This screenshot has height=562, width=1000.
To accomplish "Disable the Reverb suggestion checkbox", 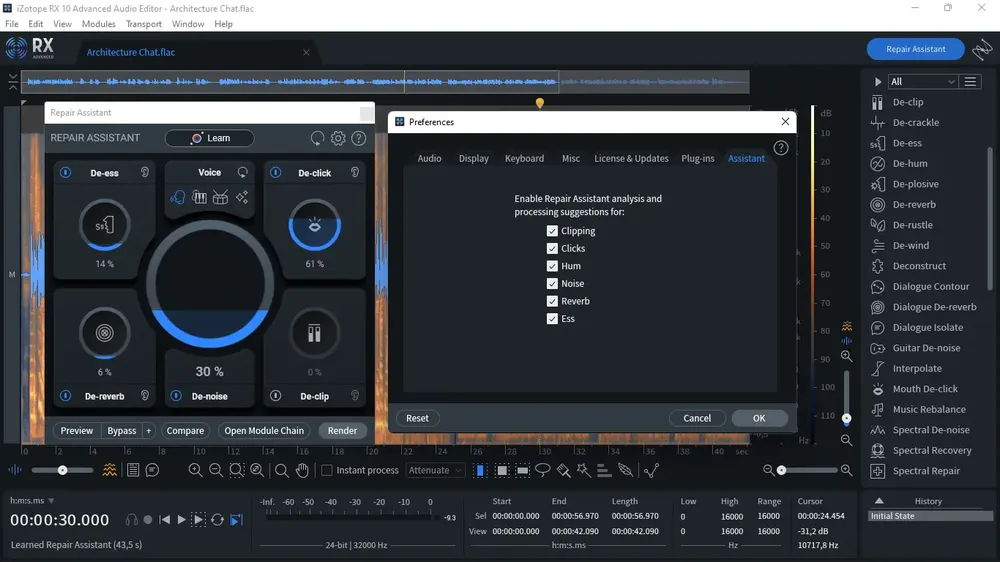I will (552, 301).
